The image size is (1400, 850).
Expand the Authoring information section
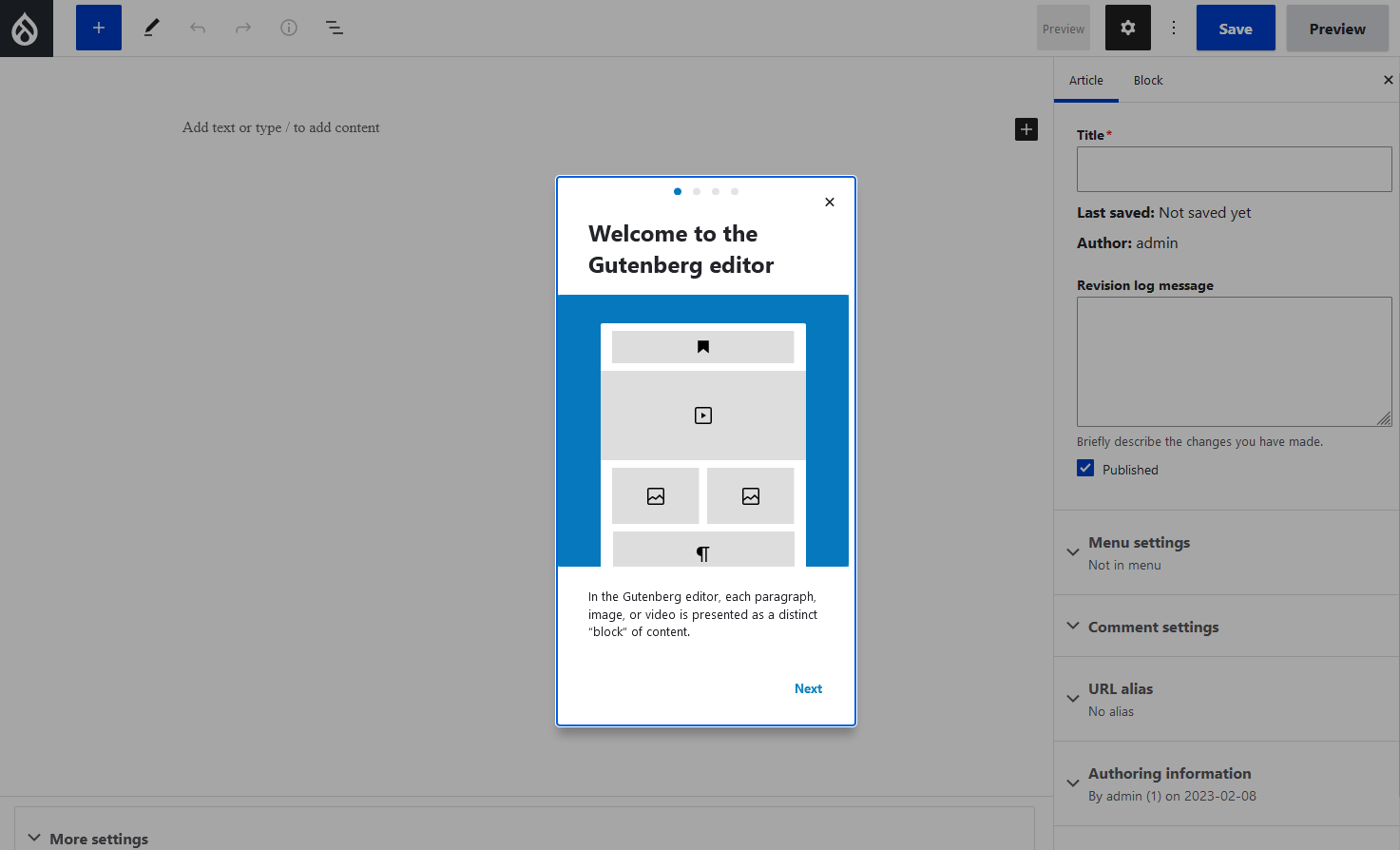point(1226,783)
